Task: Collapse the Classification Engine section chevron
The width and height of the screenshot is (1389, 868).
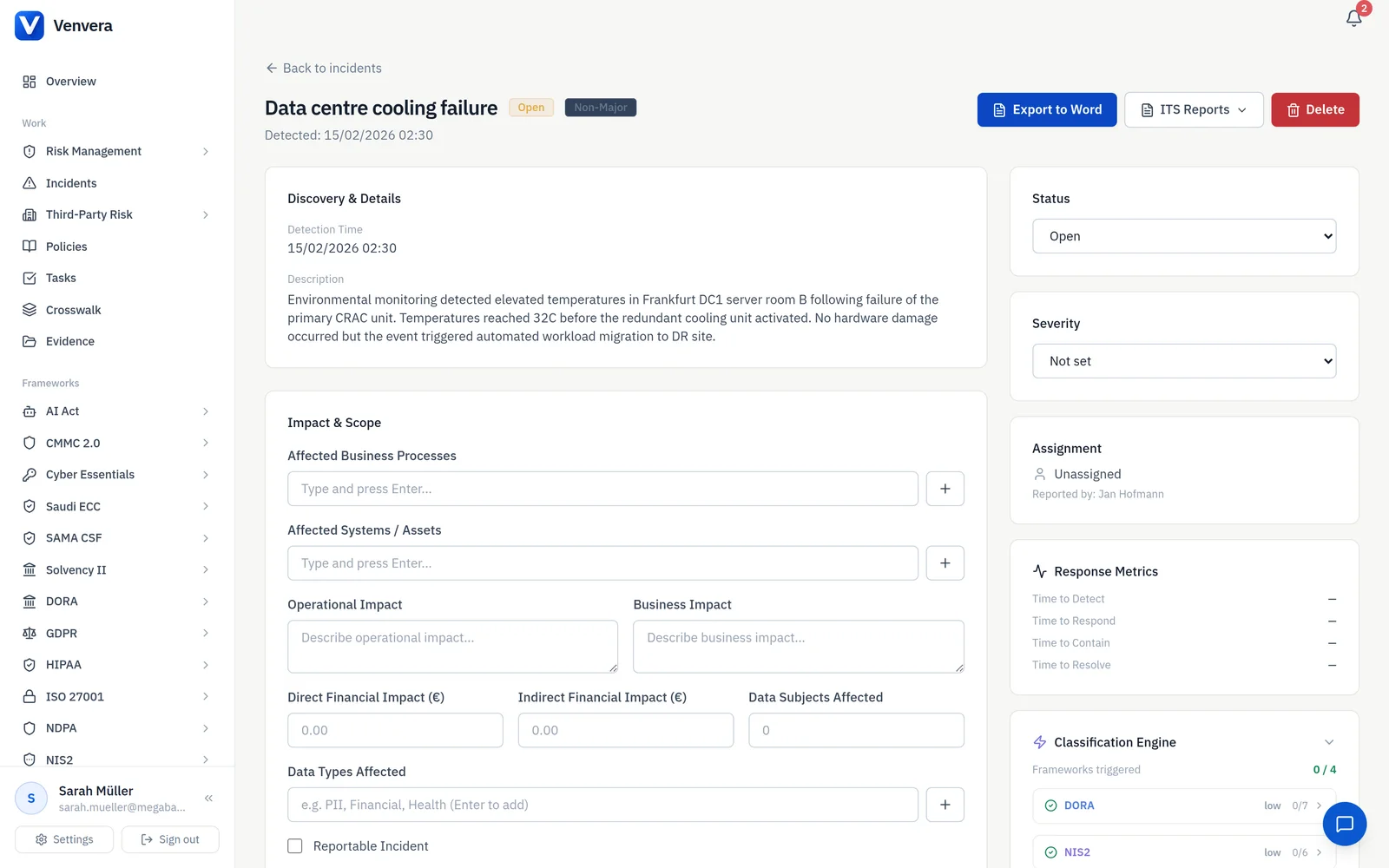Action: [1329, 742]
